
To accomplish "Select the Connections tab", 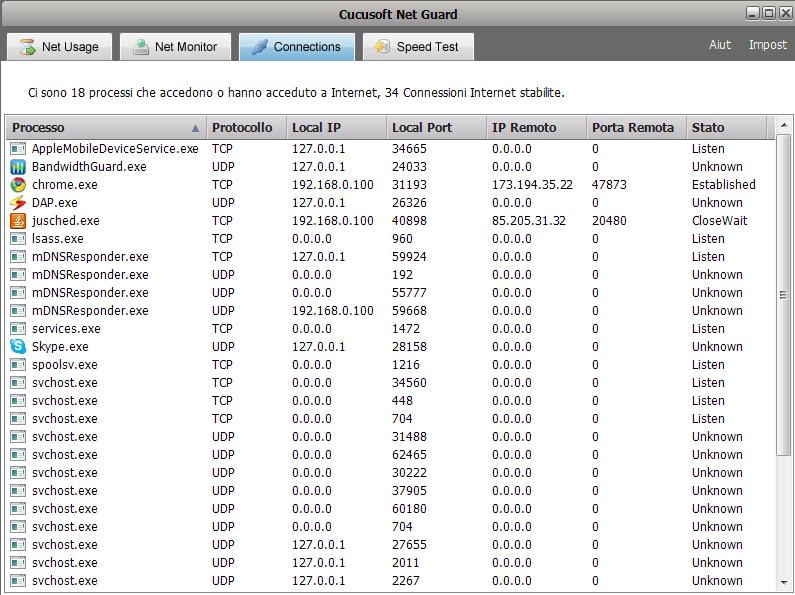I will pyautogui.click(x=297, y=47).
